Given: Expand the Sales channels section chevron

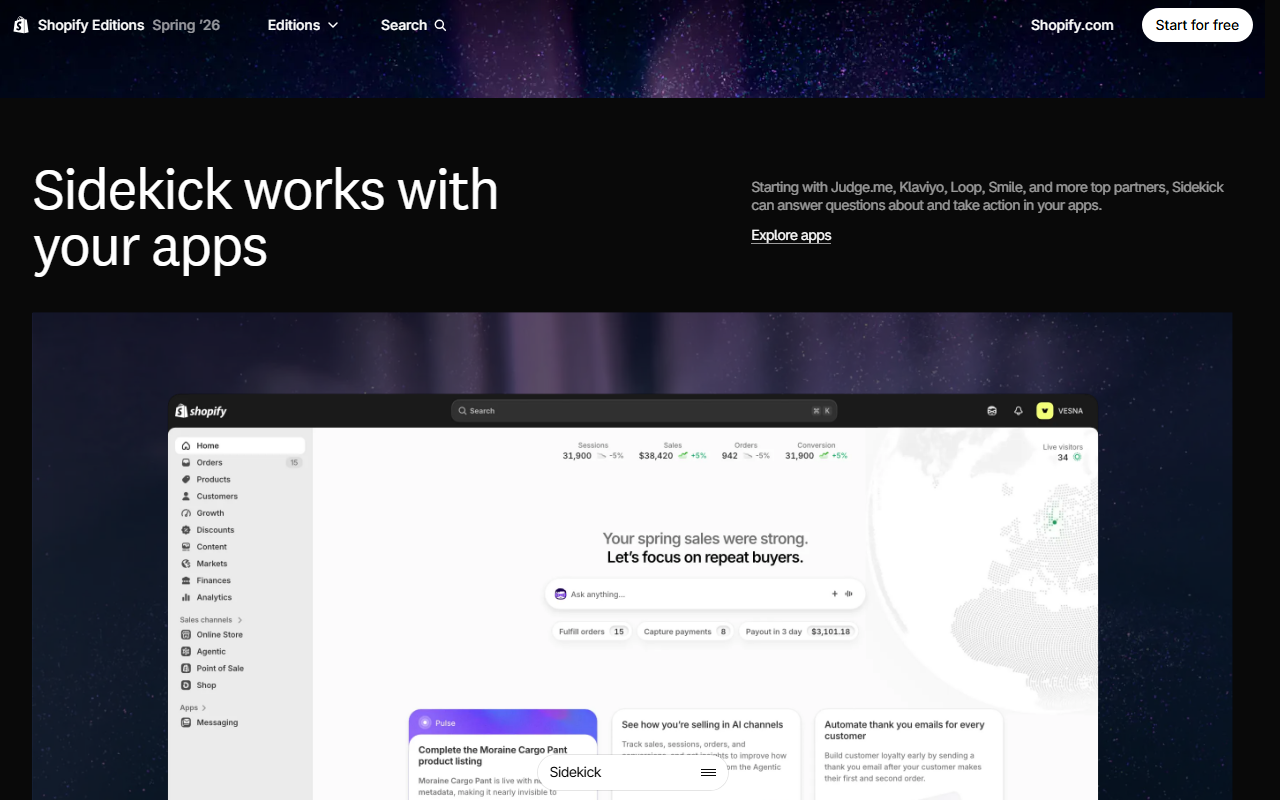Looking at the screenshot, I should tap(240, 620).
